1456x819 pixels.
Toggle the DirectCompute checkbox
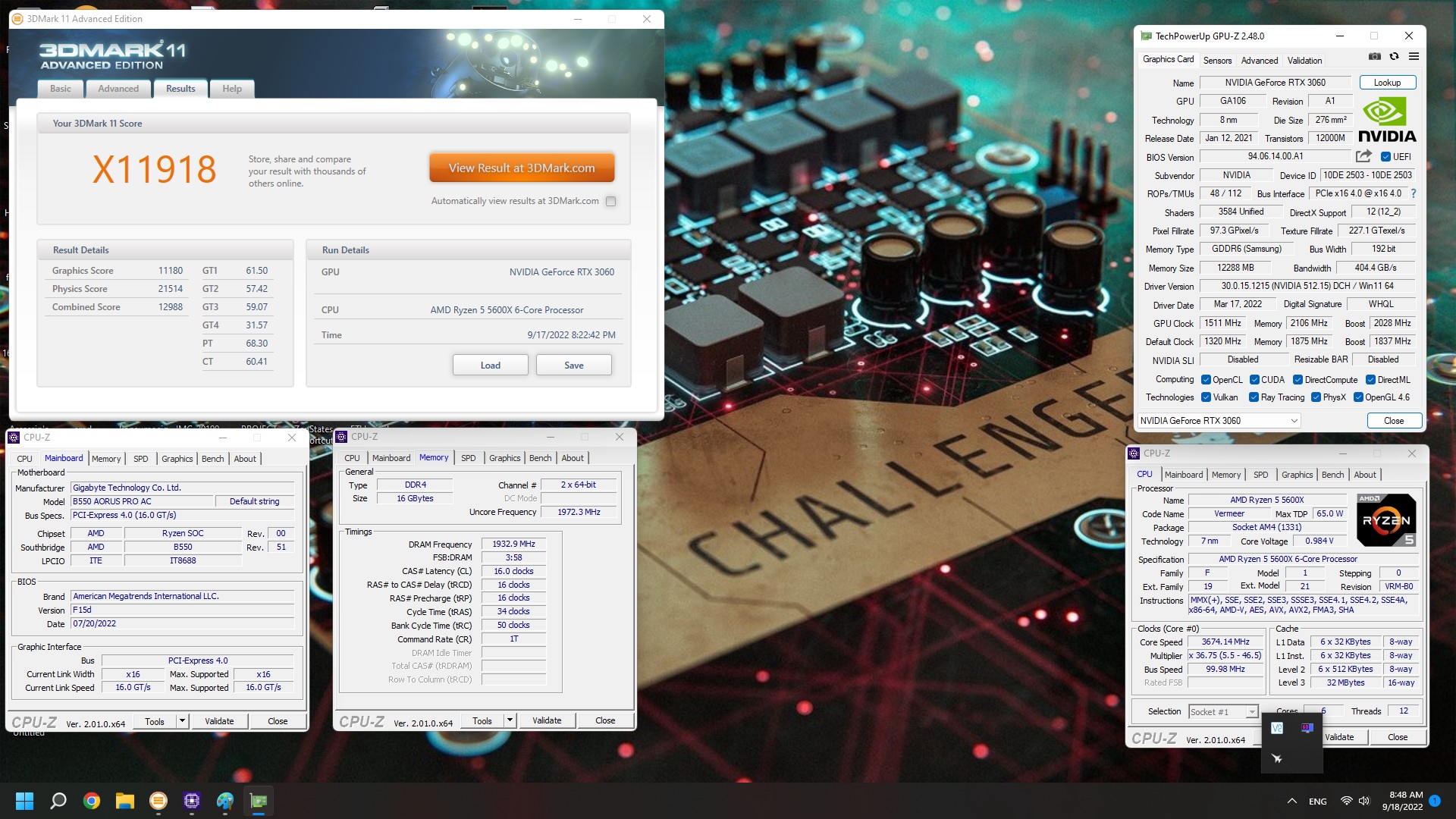[x=1298, y=380]
